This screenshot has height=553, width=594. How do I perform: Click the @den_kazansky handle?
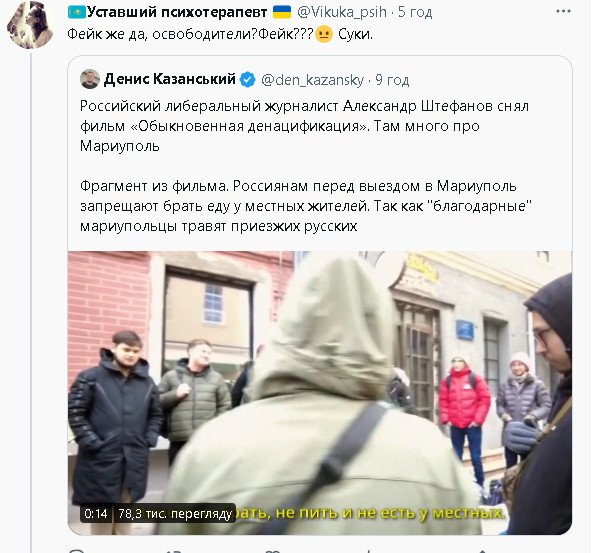click(x=313, y=80)
